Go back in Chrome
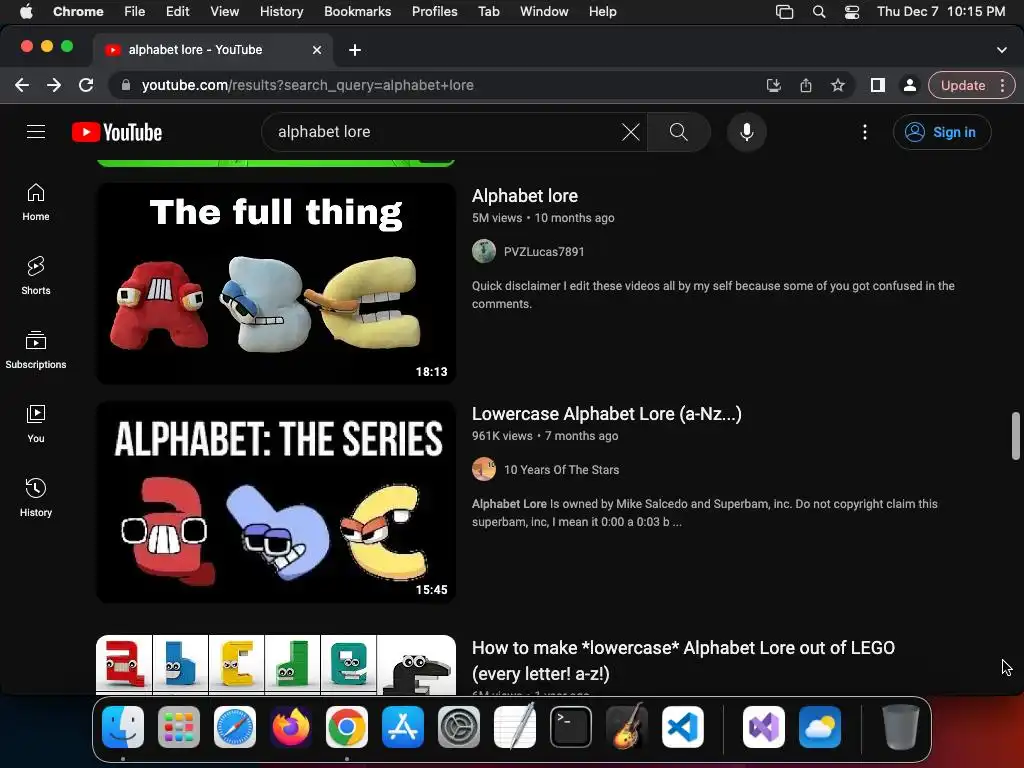Screen dimensions: 1024x768 [22, 85]
